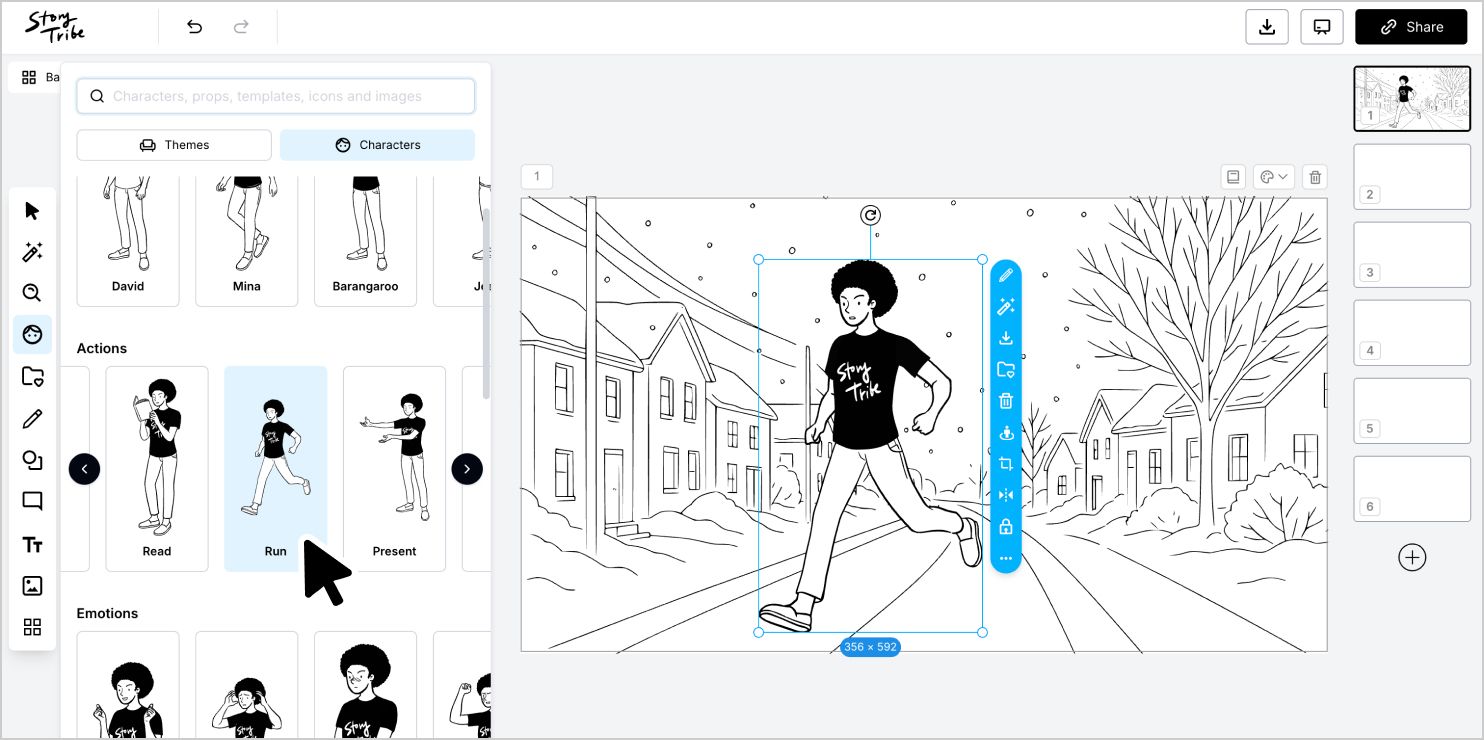Start presentation mode from top bar
Screen dimensions: 1484x740
(1322, 27)
